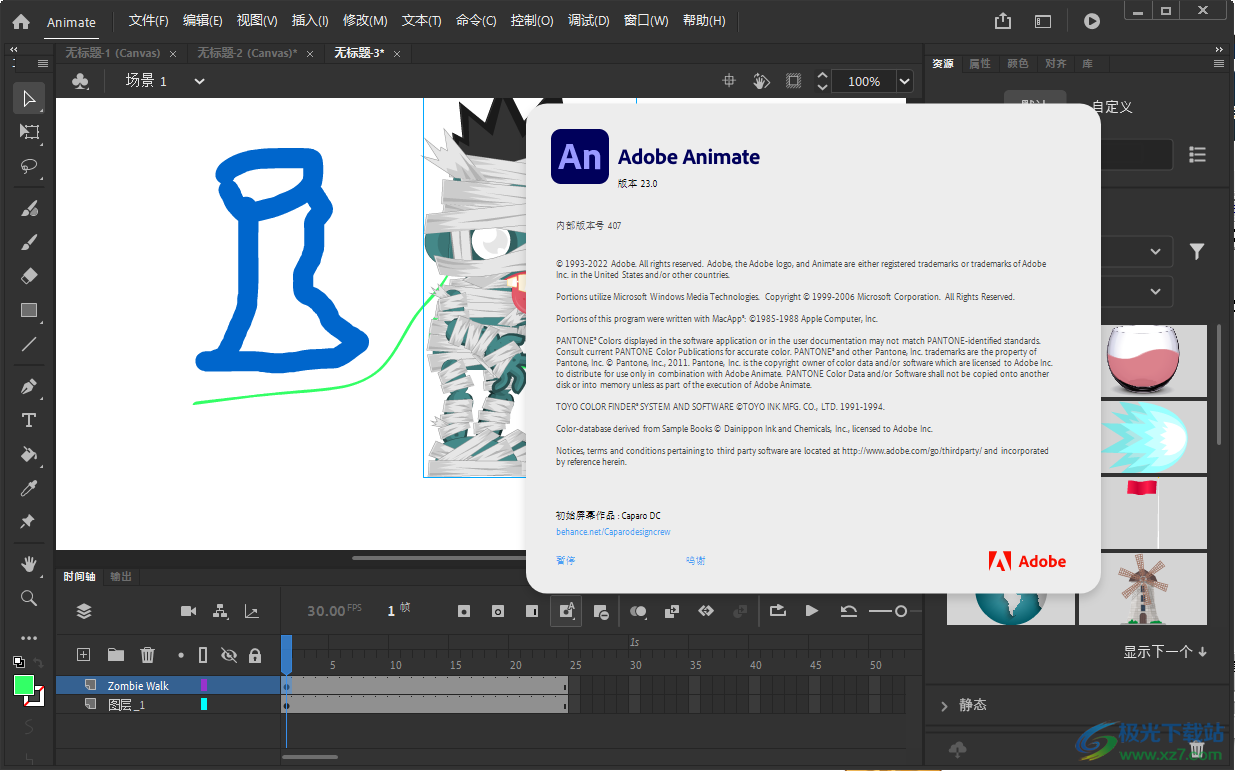Screen dimensions: 1235x771
Task: Open the scene selection dropdown
Action: tap(199, 81)
